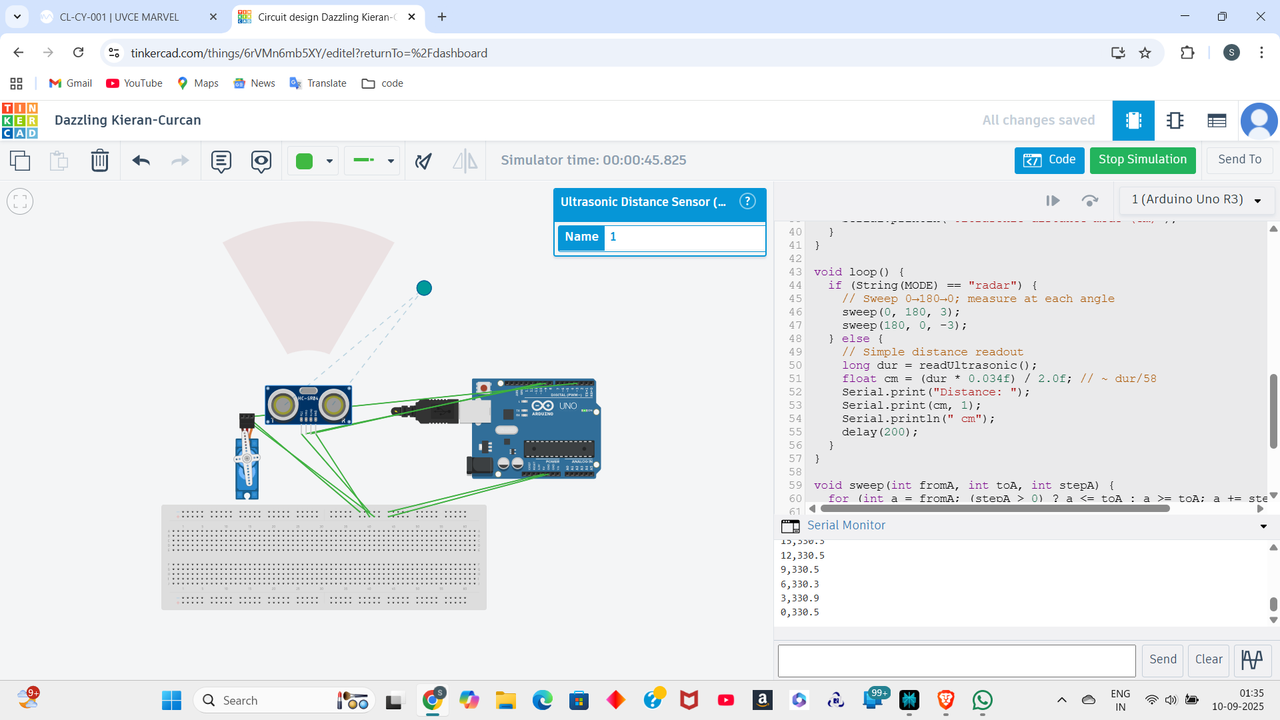The width and height of the screenshot is (1280, 720).
Task: Click the Copy icon in toolbar
Action: click(20, 160)
